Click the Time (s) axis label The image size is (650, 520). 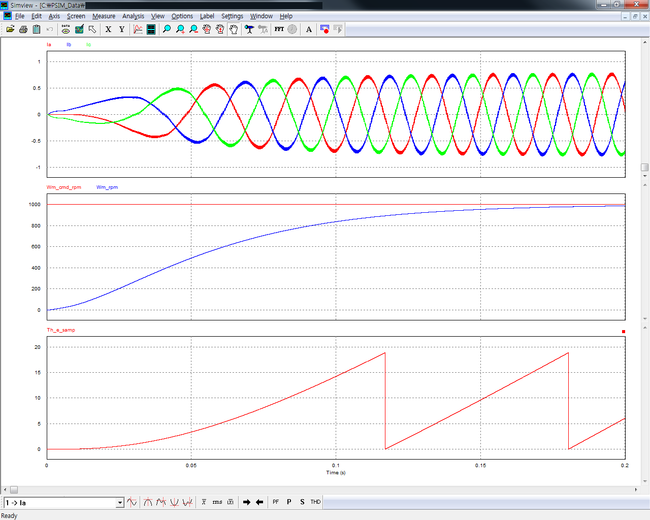click(336, 472)
